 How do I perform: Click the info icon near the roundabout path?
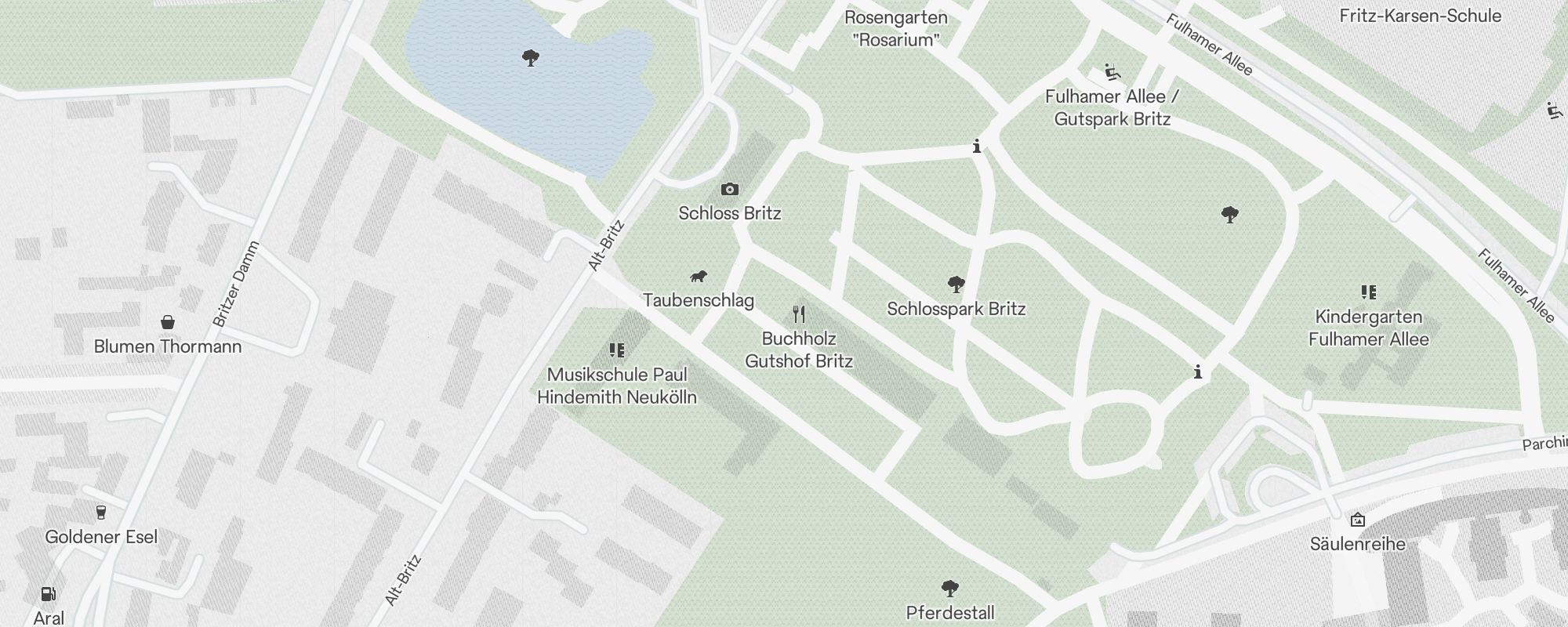coord(1197,371)
